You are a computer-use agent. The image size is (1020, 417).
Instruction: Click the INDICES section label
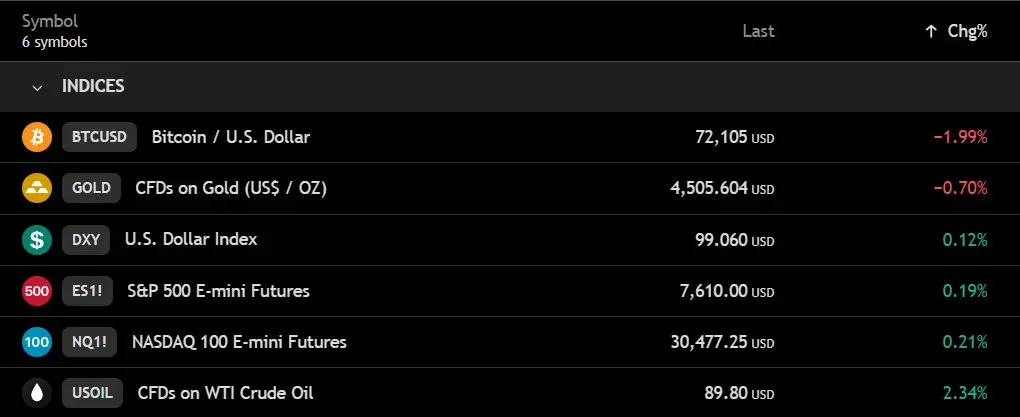(x=93, y=87)
